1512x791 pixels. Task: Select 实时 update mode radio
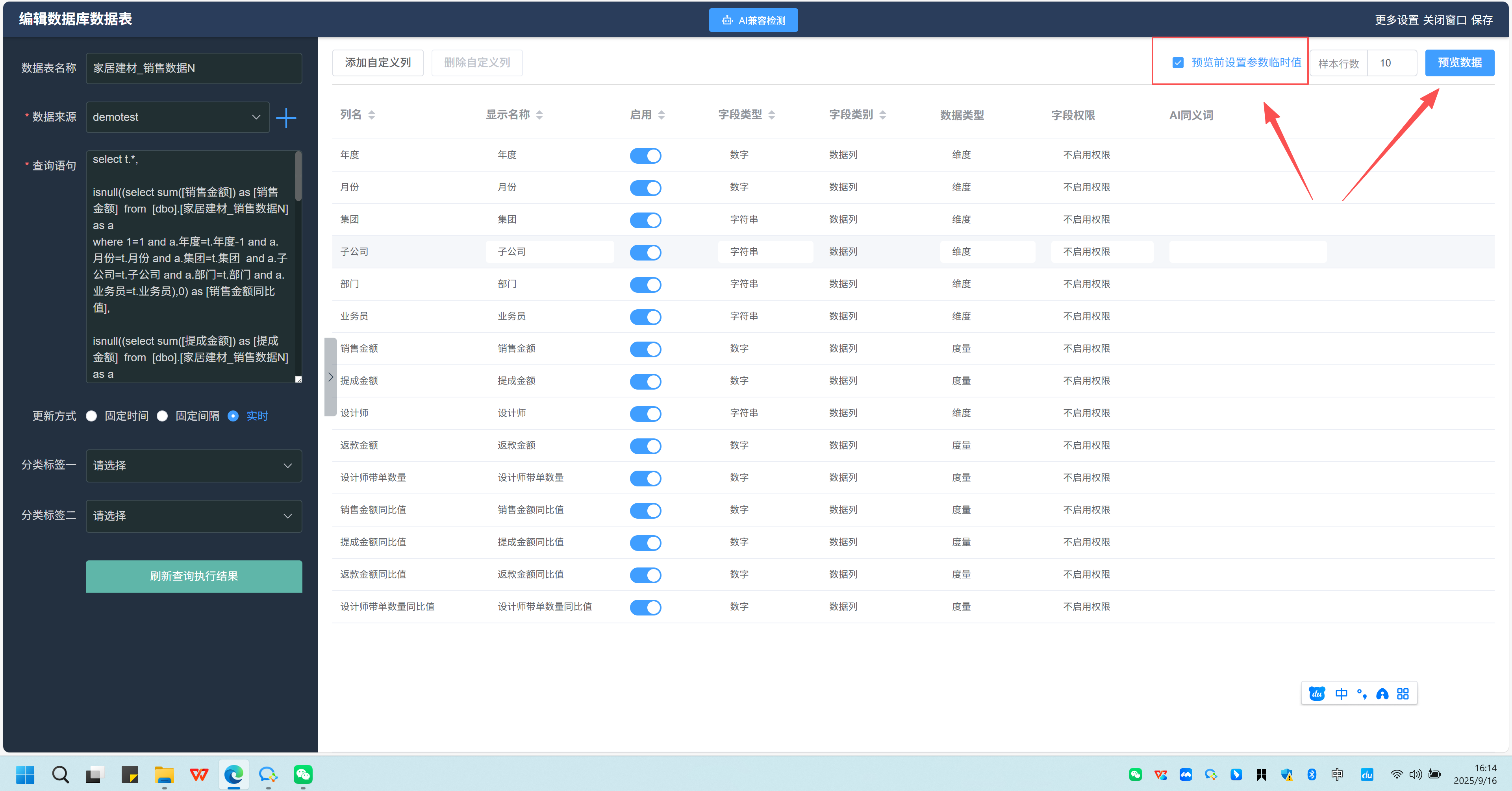coord(233,416)
